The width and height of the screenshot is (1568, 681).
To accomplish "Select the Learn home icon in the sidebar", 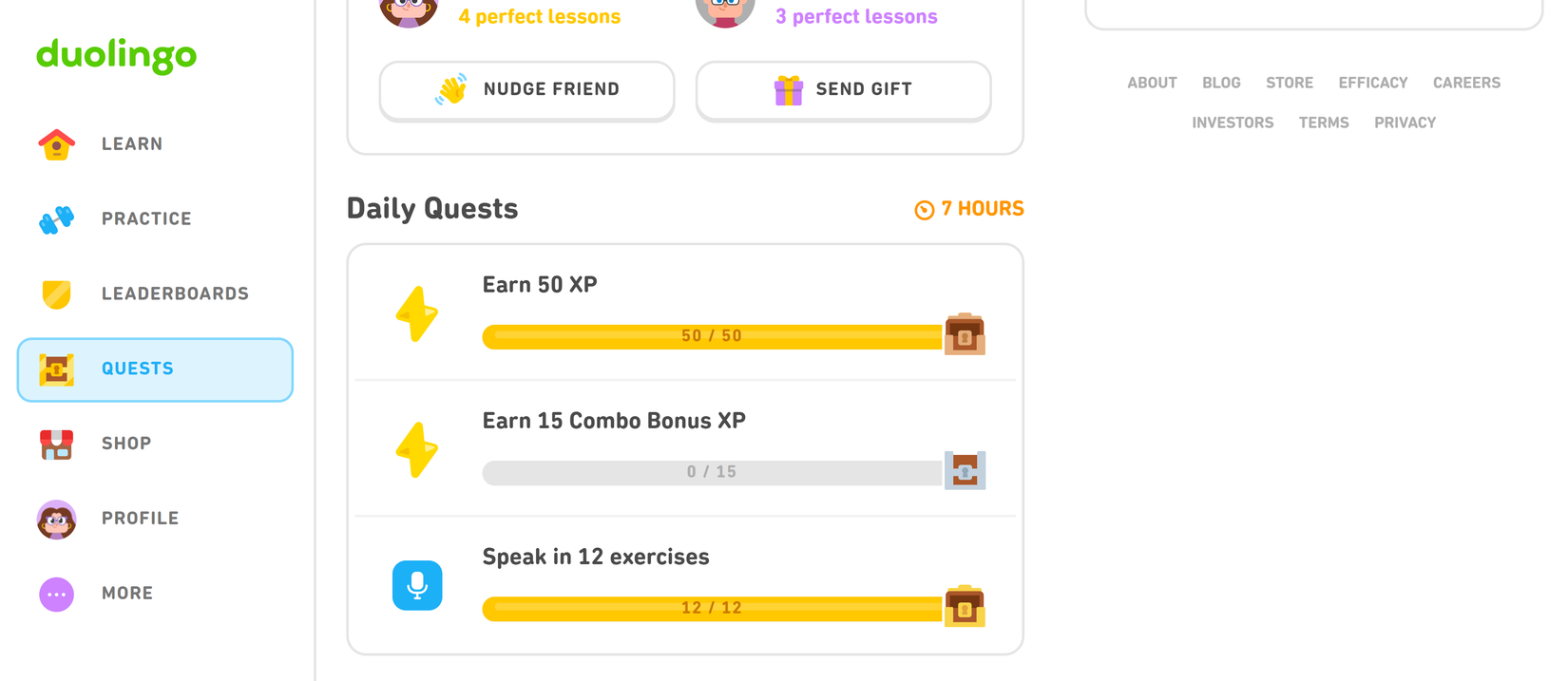I will pos(56,143).
